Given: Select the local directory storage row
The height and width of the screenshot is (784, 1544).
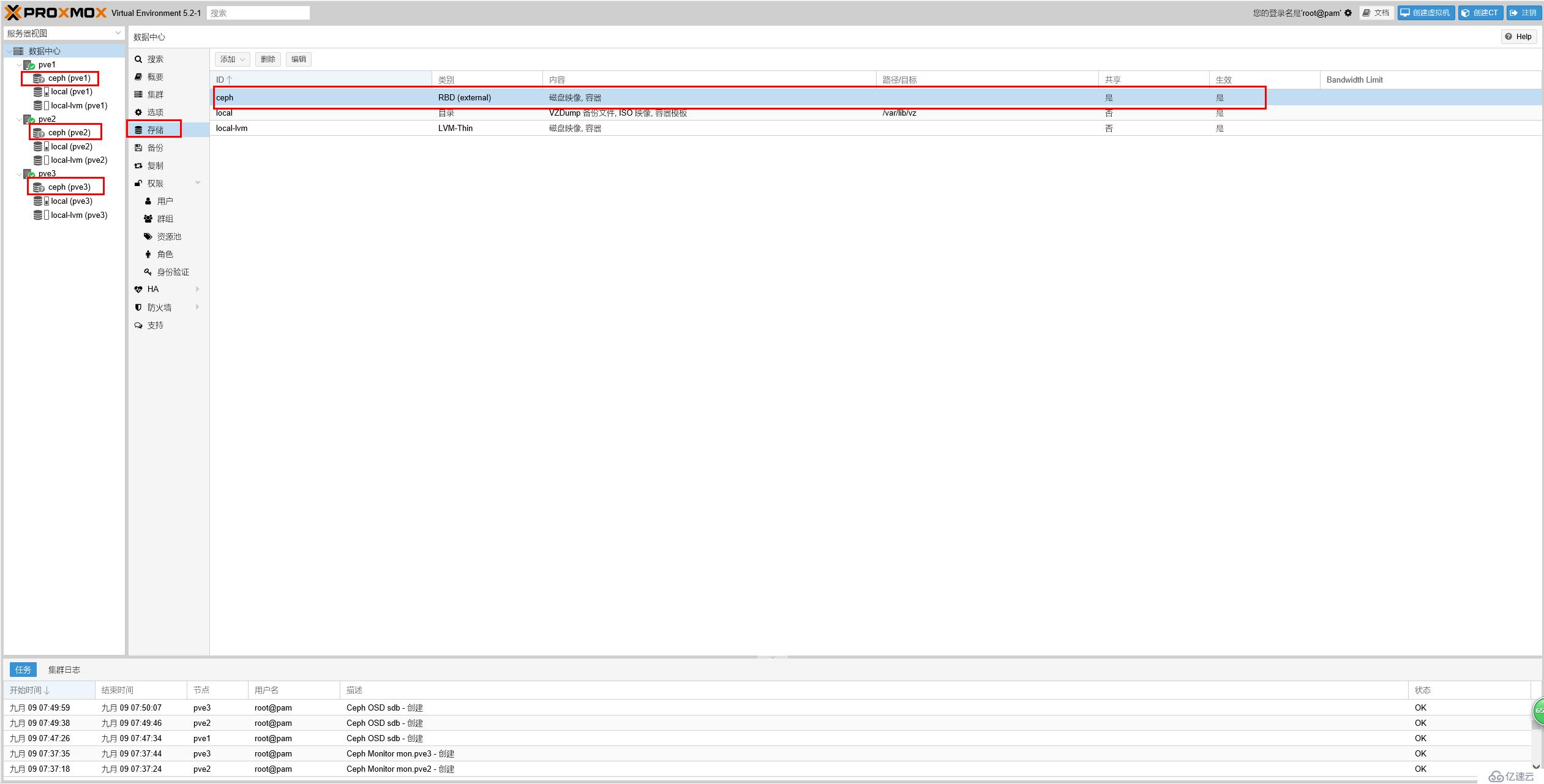Looking at the screenshot, I should tap(875, 113).
